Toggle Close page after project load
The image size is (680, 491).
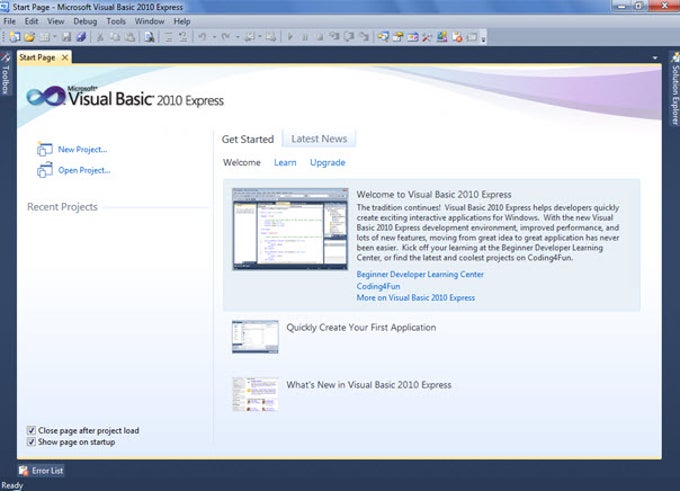point(31,430)
